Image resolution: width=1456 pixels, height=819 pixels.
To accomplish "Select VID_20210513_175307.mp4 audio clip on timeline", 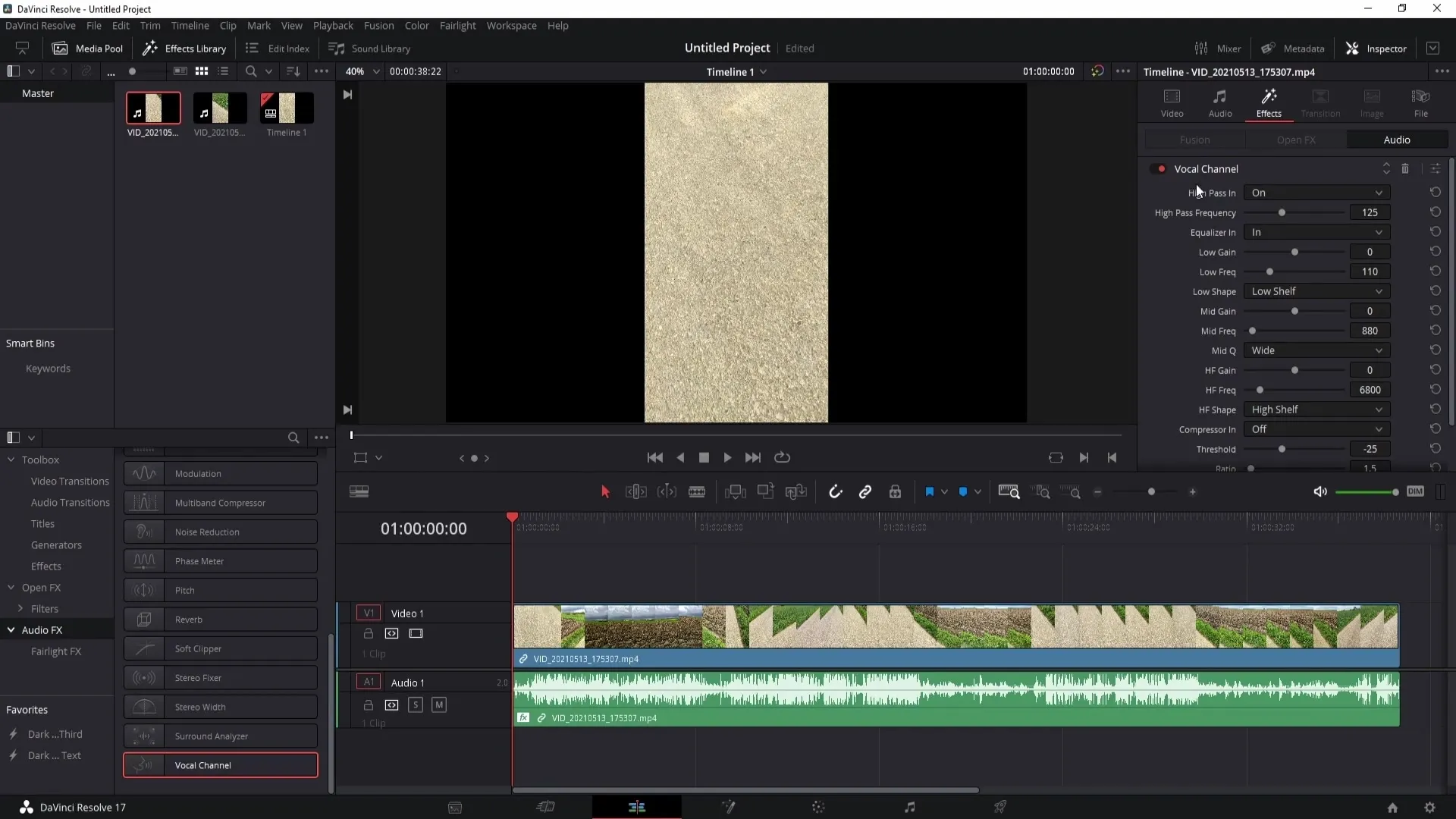I will click(x=956, y=699).
